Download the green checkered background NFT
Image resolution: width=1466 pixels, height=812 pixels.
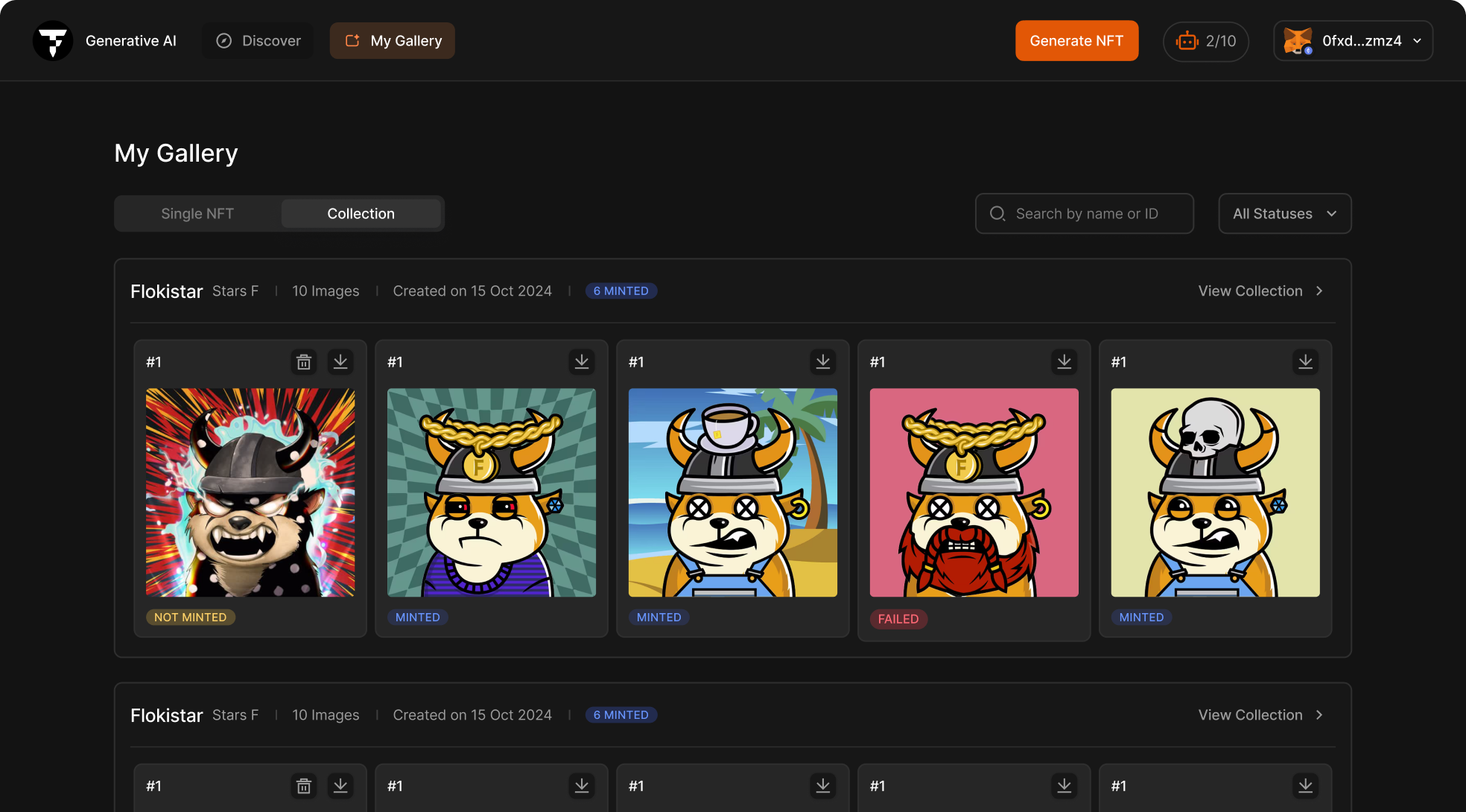click(x=582, y=362)
